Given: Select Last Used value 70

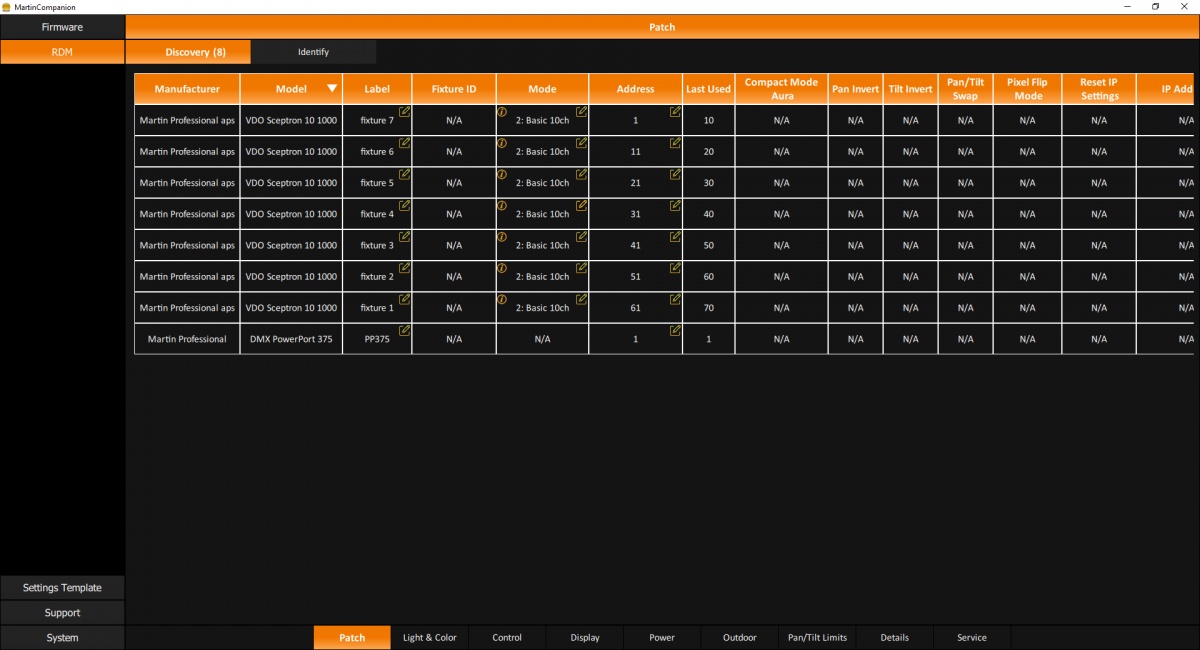Looking at the screenshot, I should pos(709,308).
